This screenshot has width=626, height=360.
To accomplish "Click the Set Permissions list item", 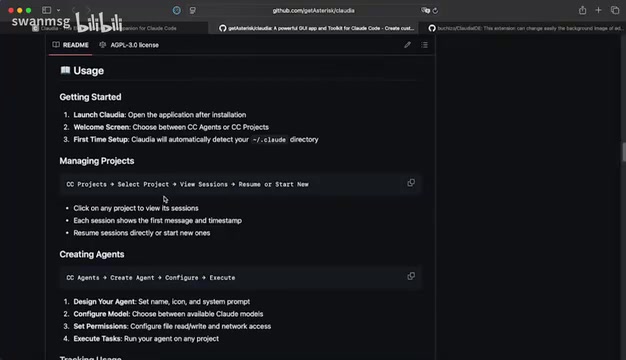I will pyautogui.click(x=172, y=326).
